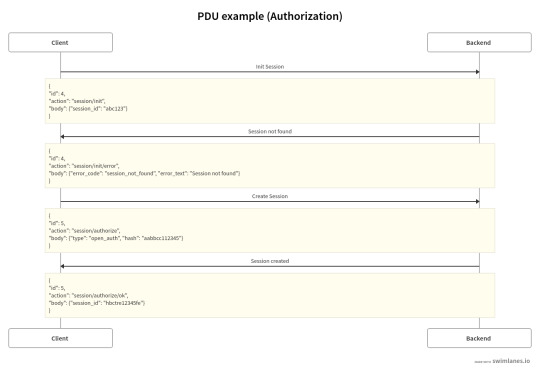Click the "id": 5 line in session/authorize request note

point(57,223)
